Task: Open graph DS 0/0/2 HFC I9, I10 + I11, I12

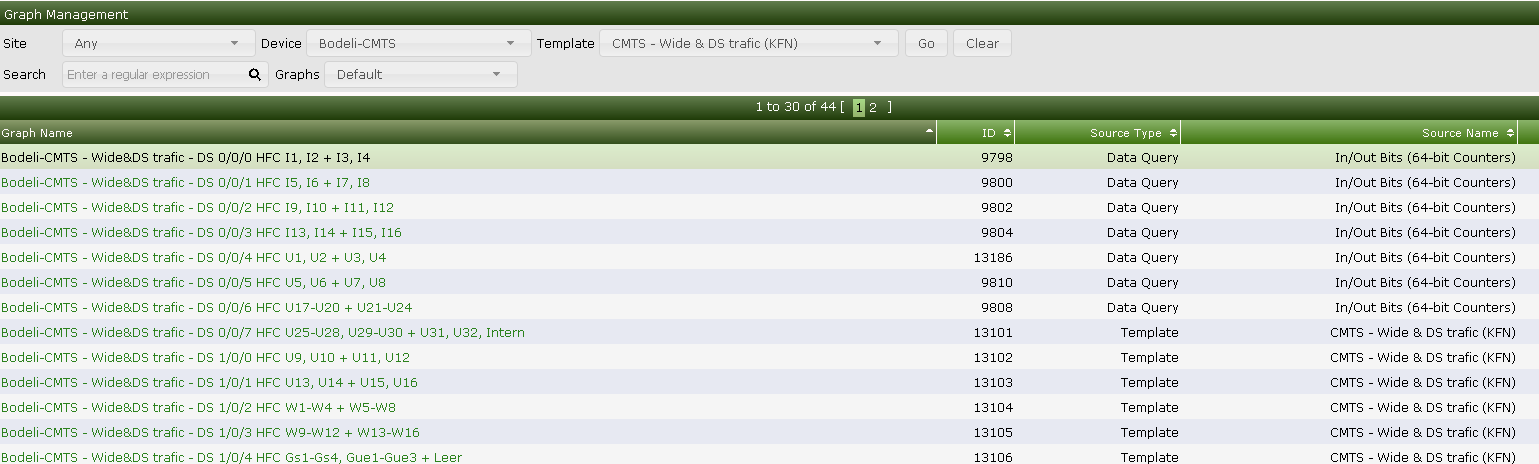Action: pyautogui.click(x=197, y=207)
